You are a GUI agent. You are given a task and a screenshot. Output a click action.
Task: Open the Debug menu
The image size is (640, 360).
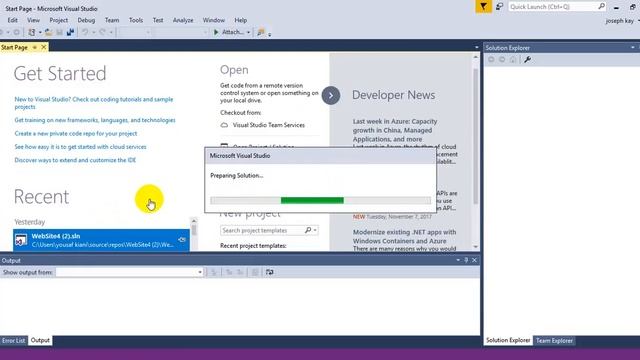pyautogui.click(x=86, y=20)
